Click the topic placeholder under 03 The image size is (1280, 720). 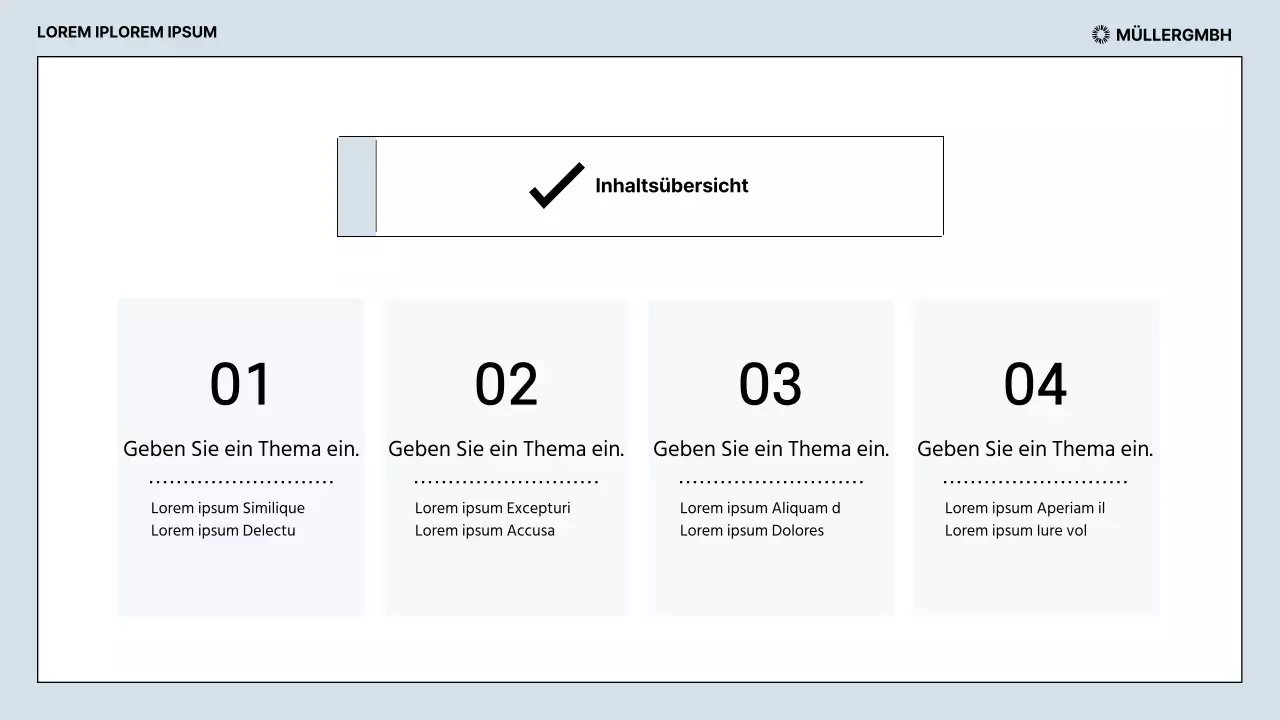point(771,449)
